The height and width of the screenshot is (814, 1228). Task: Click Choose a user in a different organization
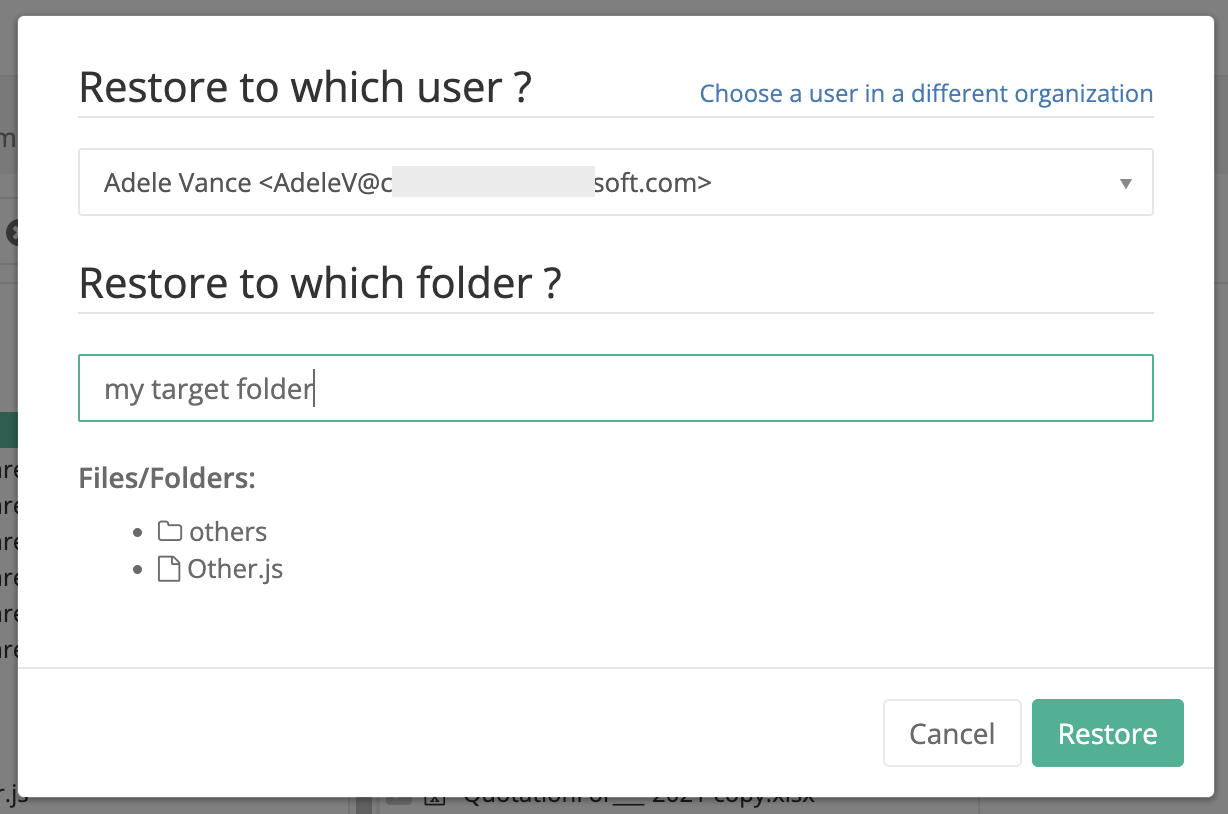pyautogui.click(x=925, y=93)
